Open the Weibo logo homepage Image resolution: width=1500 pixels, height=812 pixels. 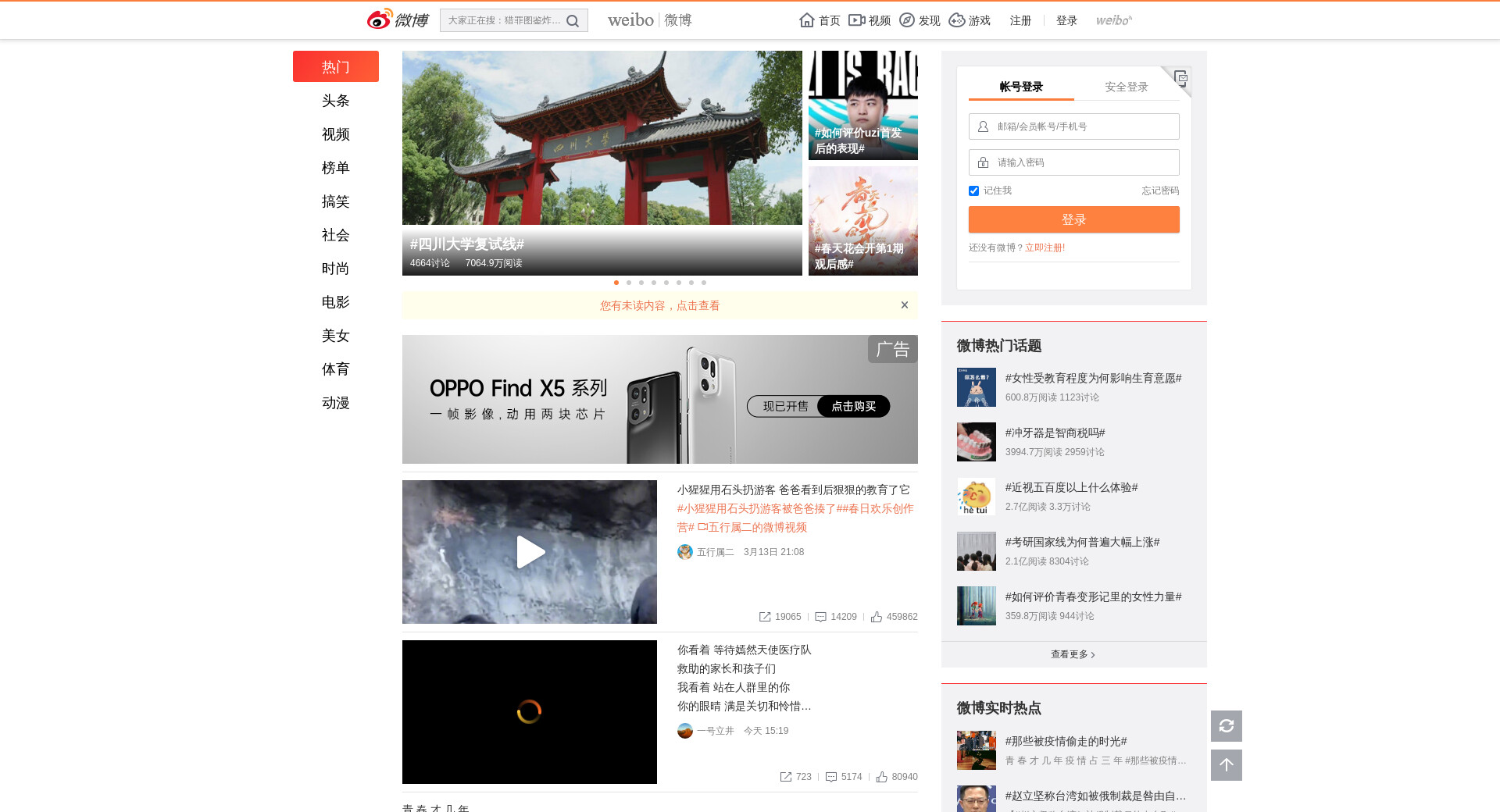pyautogui.click(x=398, y=20)
